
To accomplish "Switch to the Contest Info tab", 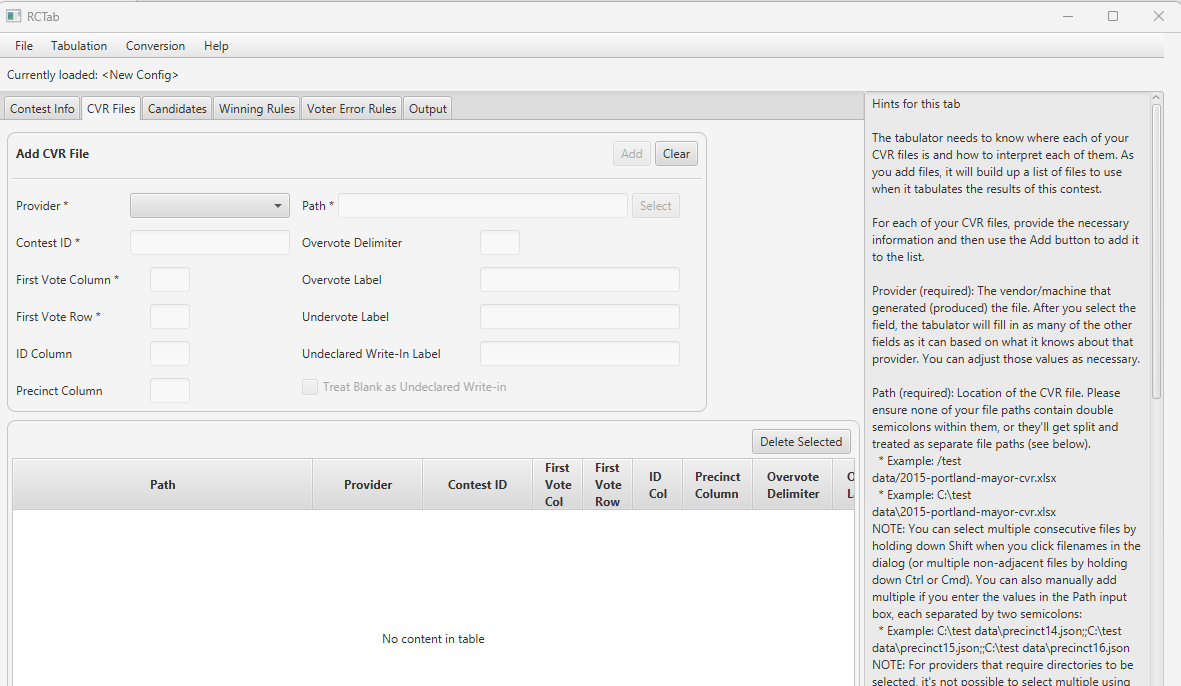I will click(x=42, y=108).
